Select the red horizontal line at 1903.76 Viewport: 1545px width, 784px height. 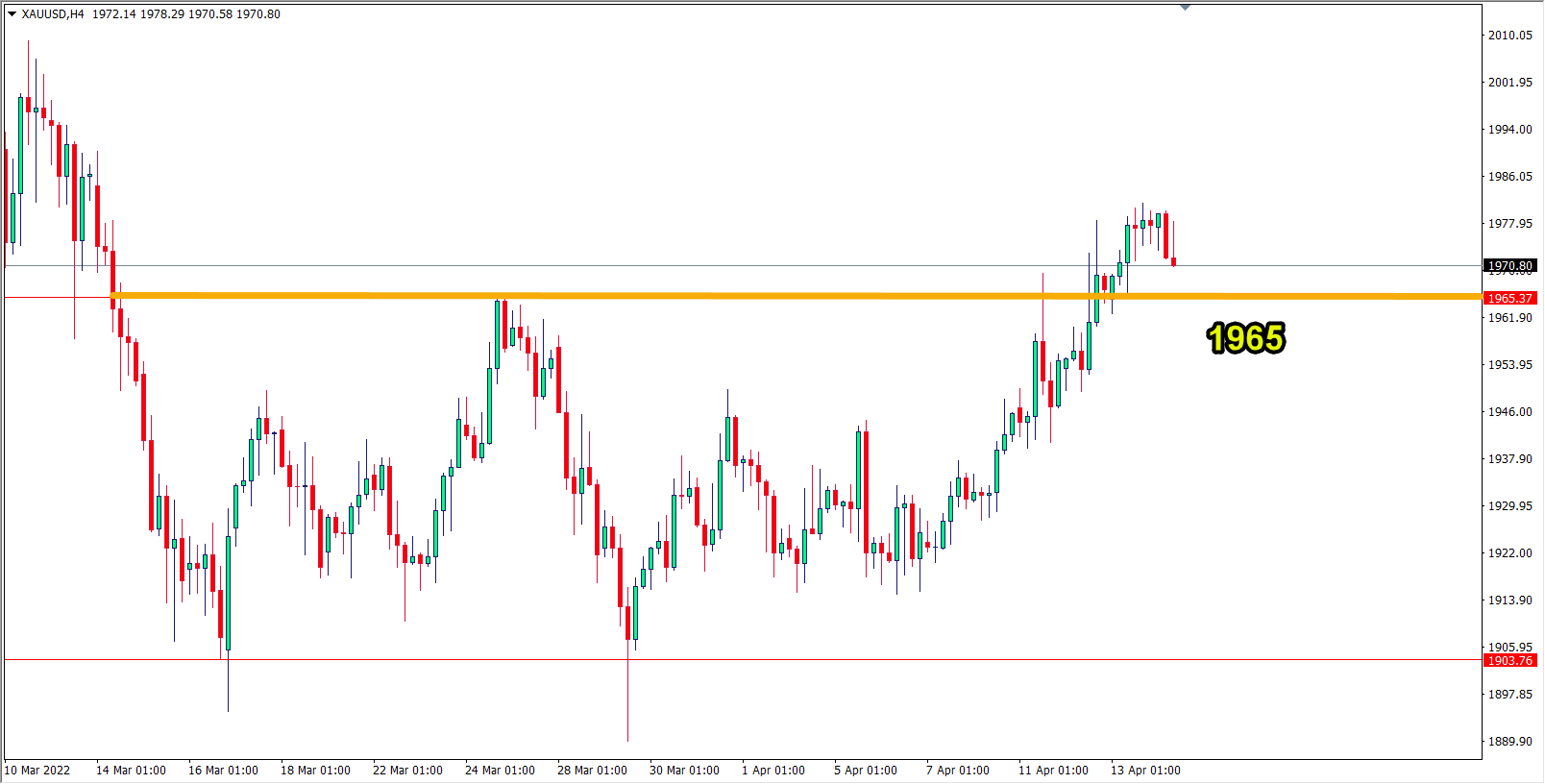click(769, 660)
